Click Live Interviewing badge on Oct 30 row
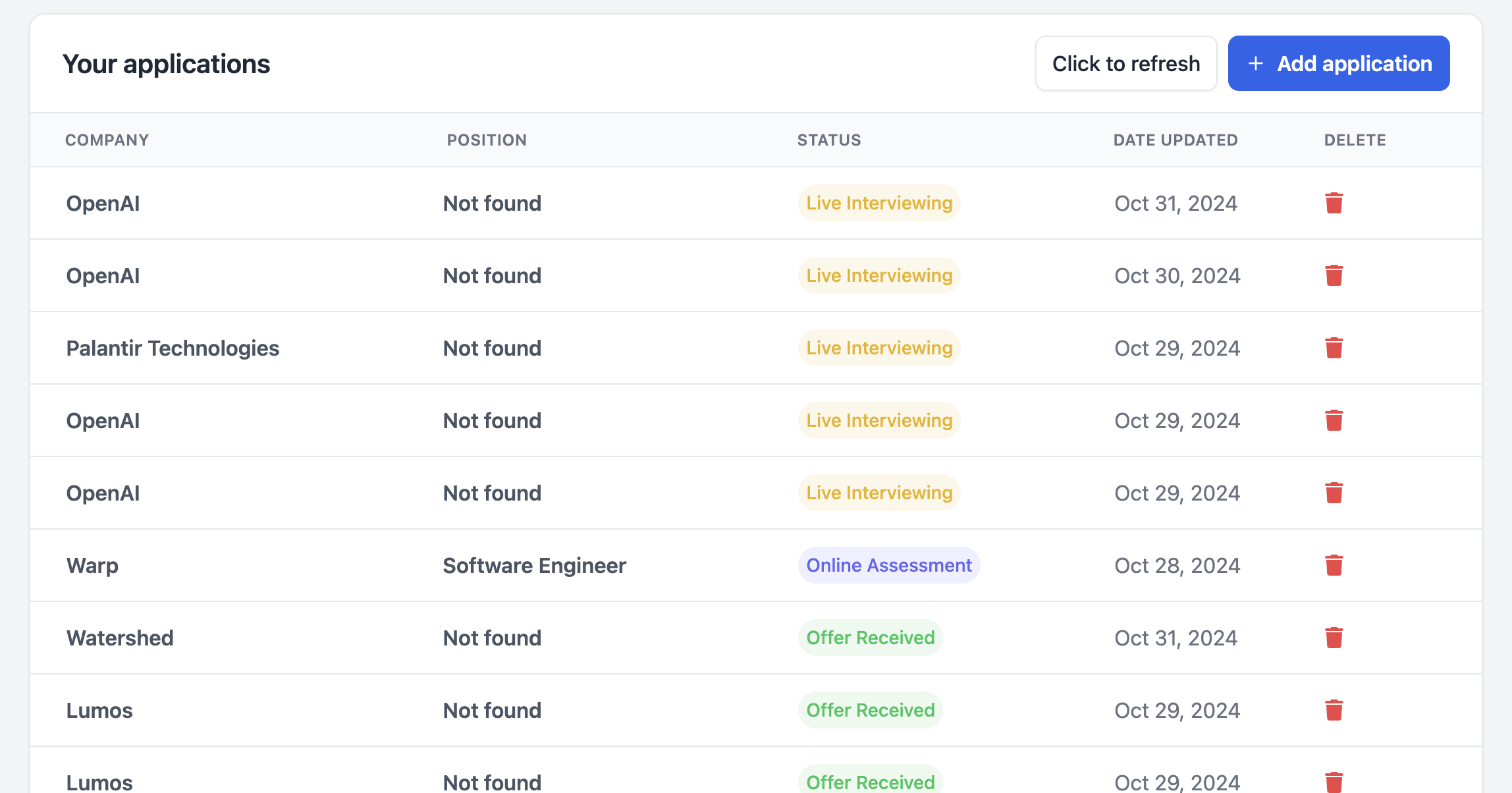Viewport: 1512px width, 793px height. pos(878,275)
